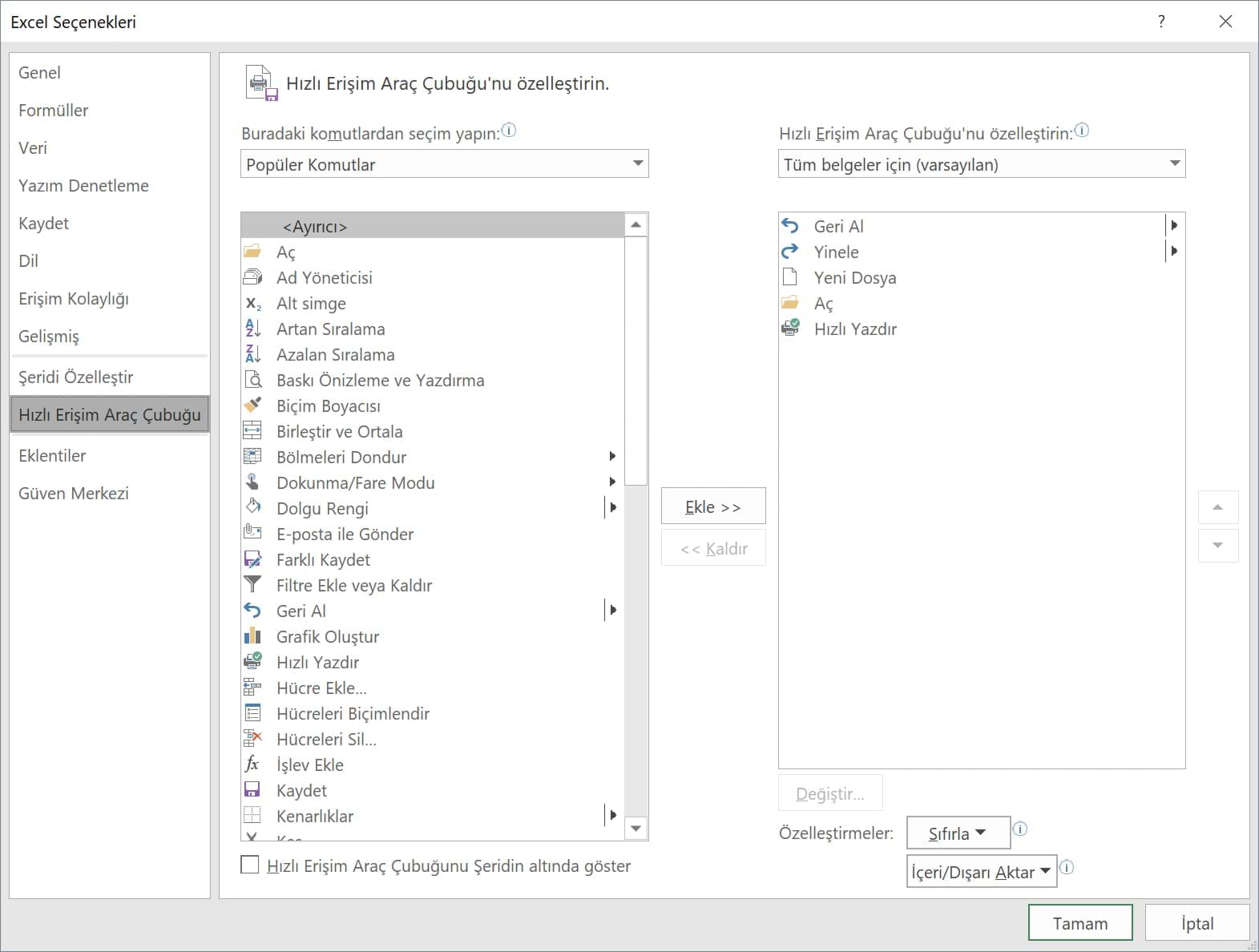Click the Aç folder icon in command list

coord(252,252)
